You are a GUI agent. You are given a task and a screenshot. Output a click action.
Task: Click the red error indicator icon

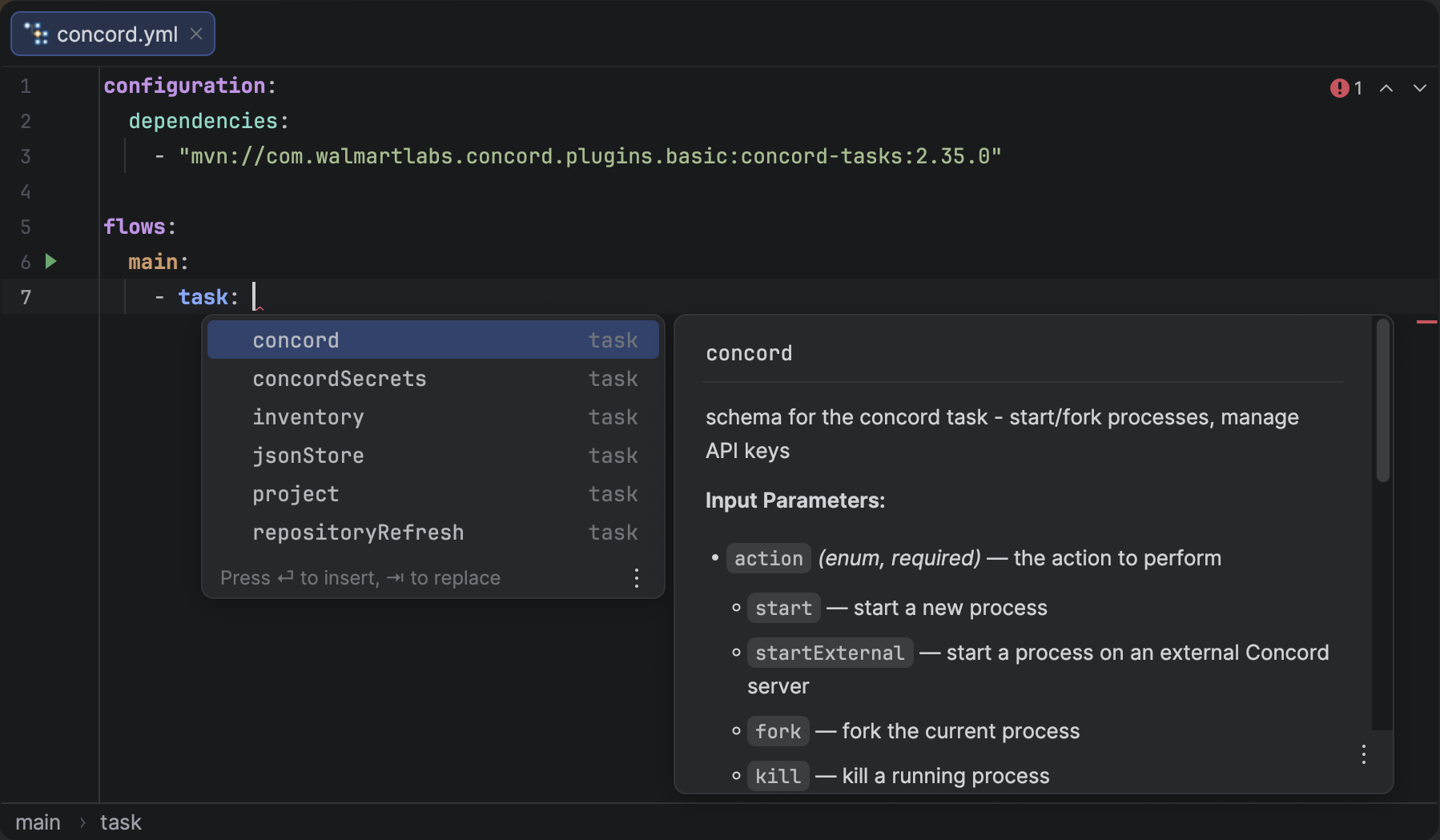coord(1339,88)
